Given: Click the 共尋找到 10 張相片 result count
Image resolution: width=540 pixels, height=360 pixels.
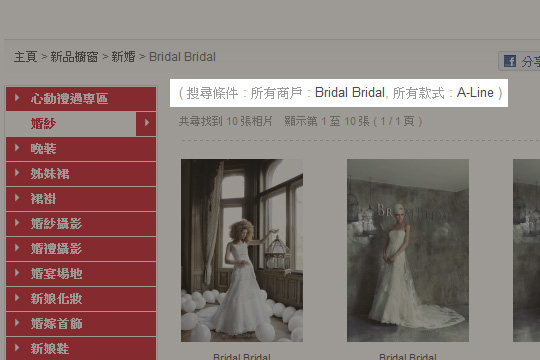Looking at the screenshot, I should point(226,121).
